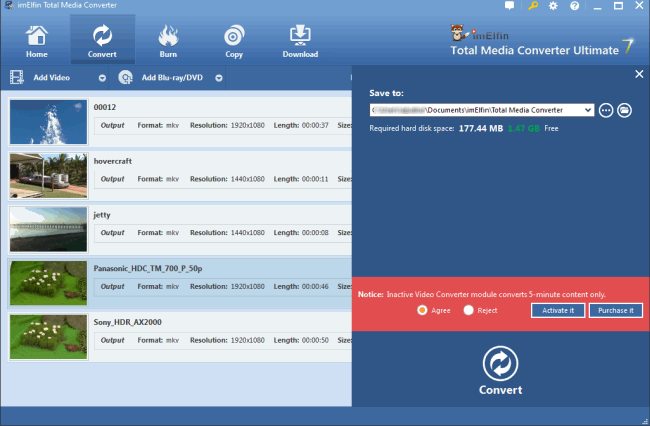
Task: Click the Add Blu-ray/DVD disc icon
Action: coord(125,77)
